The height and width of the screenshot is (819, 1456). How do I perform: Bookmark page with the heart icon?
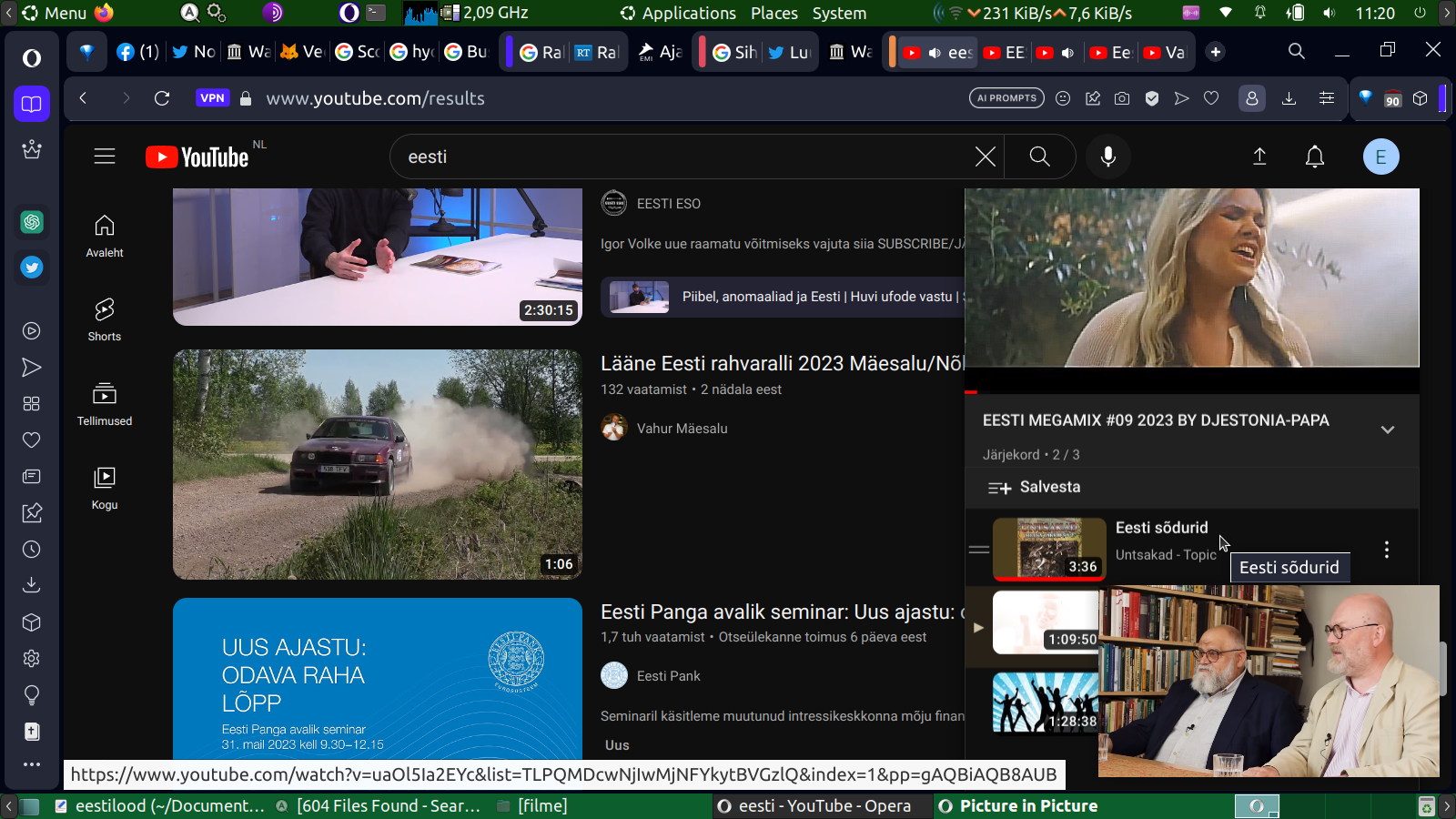pyautogui.click(x=1211, y=98)
